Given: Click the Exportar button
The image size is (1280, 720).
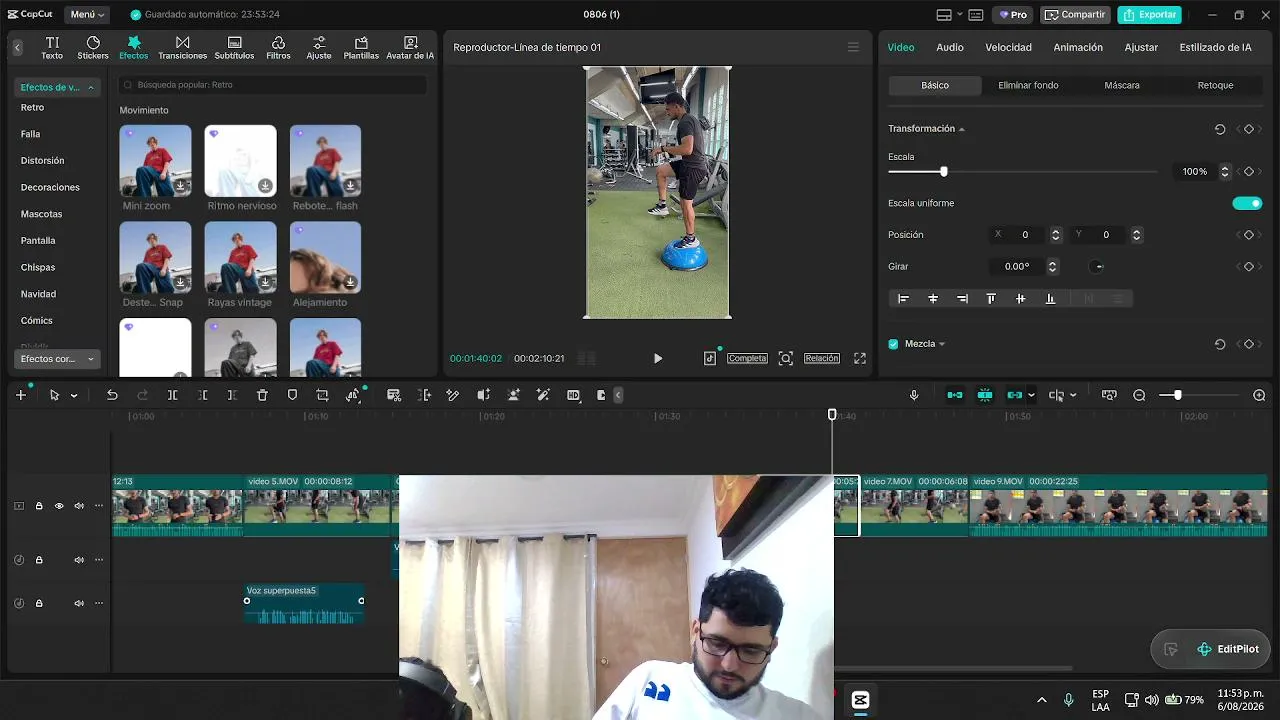Looking at the screenshot, I should 1149,15.
